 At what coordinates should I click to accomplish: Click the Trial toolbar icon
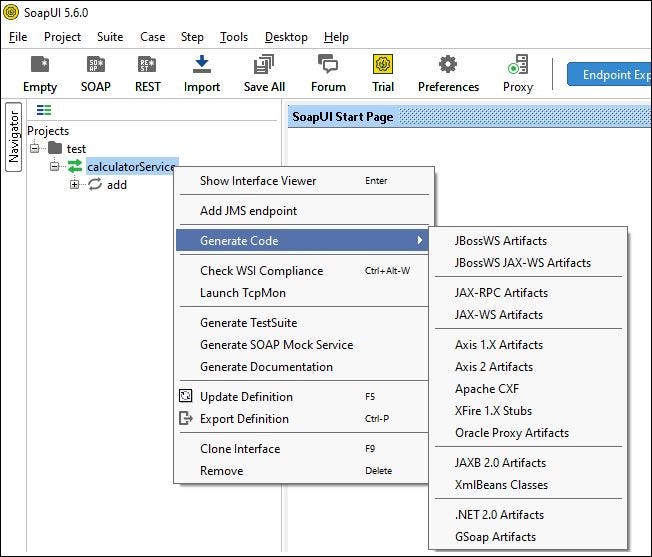(383, 64)
